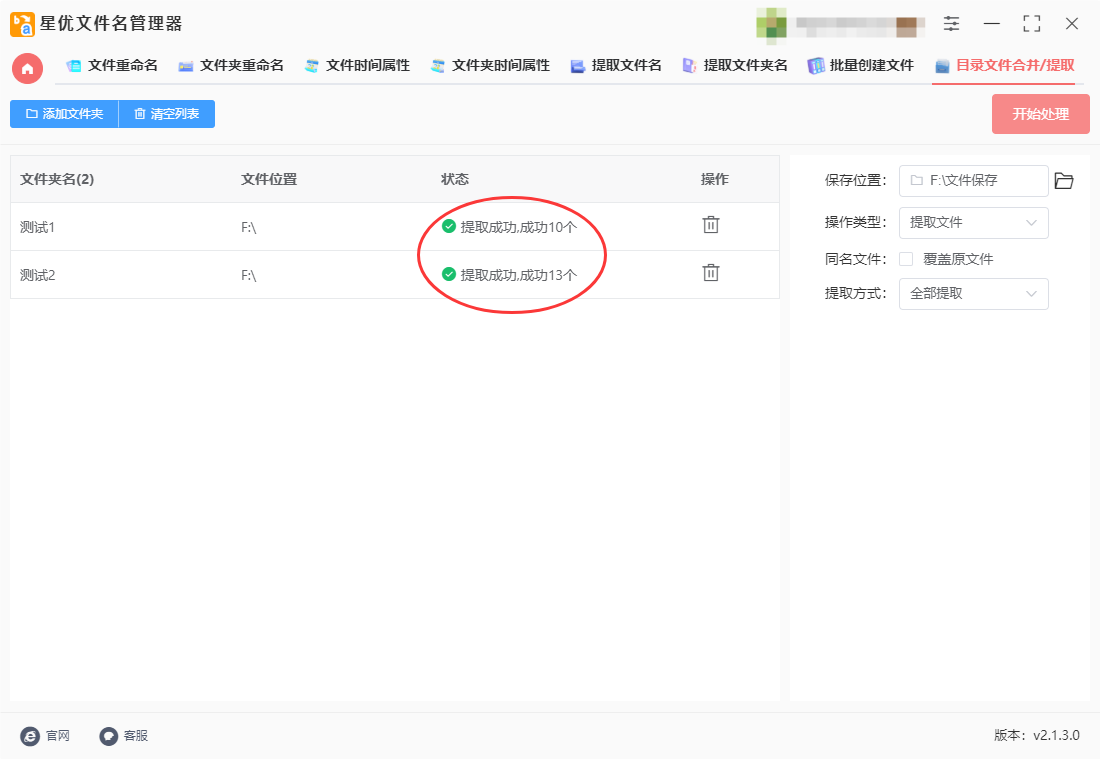Start processing with 开始处理 button
The width and height of the screenshot is (1100, 760).
tap(1040, 114)
